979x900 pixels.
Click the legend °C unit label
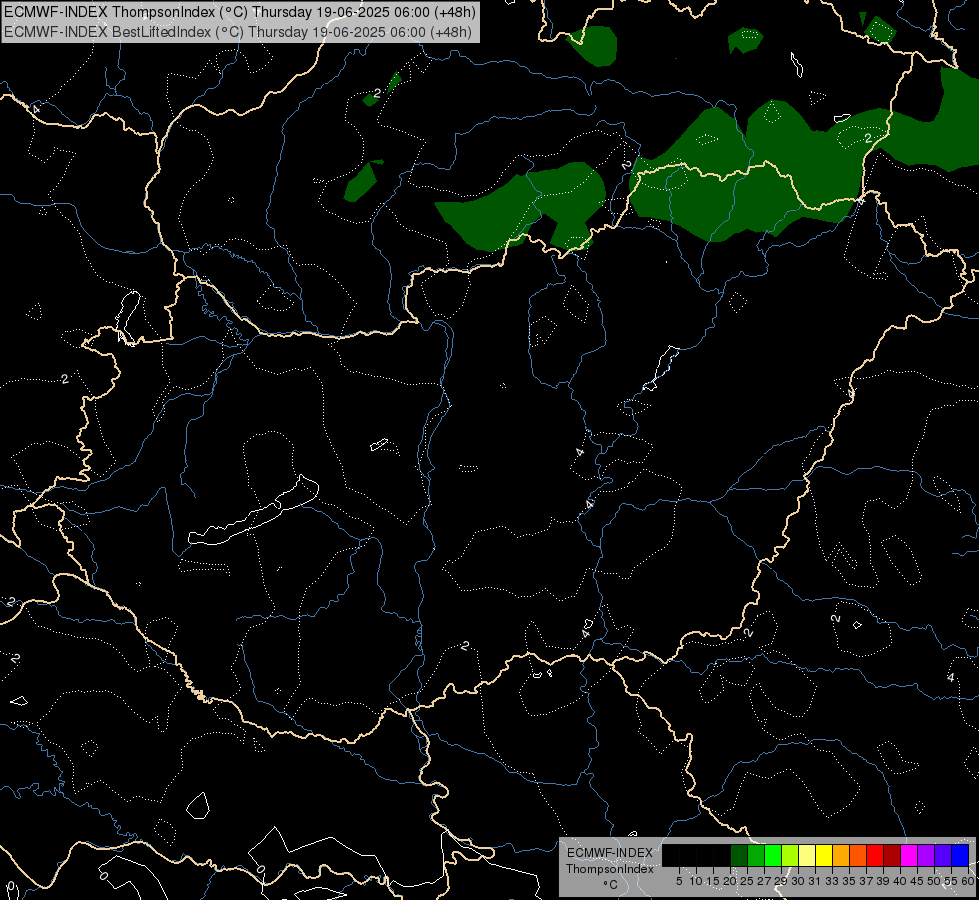[x=611, y=885]
